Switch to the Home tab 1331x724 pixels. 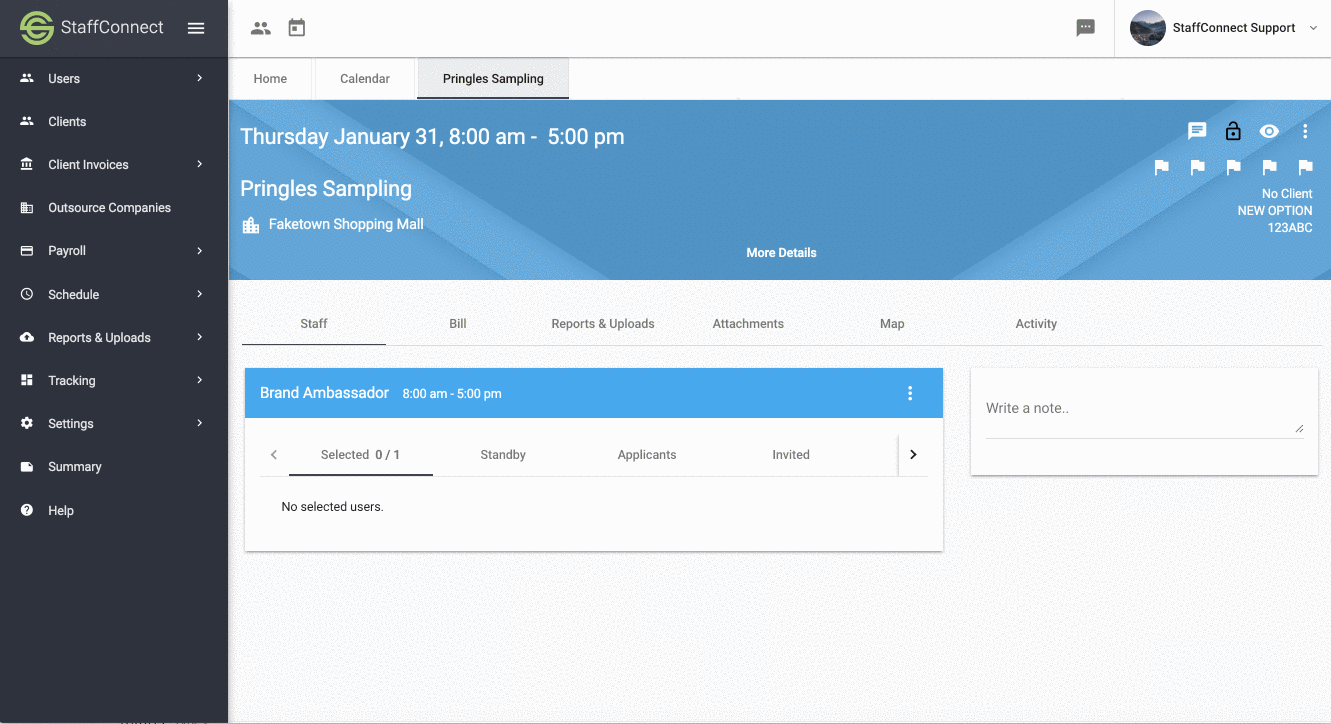coord(270,79)
